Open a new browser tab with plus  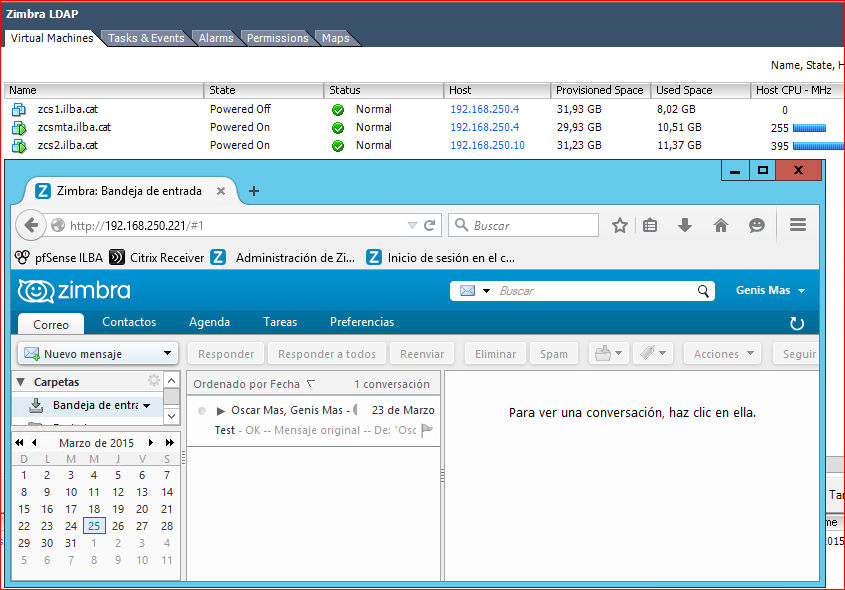coord(254,191)
